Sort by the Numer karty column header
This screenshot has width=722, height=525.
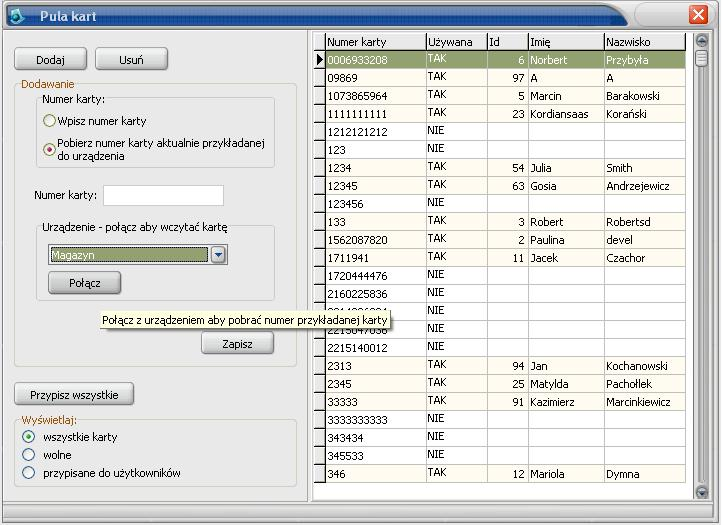click(376, 42)
